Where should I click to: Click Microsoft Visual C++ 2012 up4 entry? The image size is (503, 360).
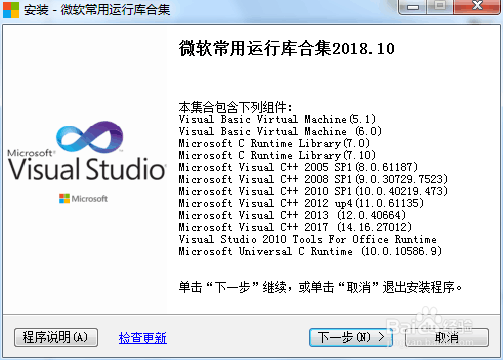coord(301,203)
